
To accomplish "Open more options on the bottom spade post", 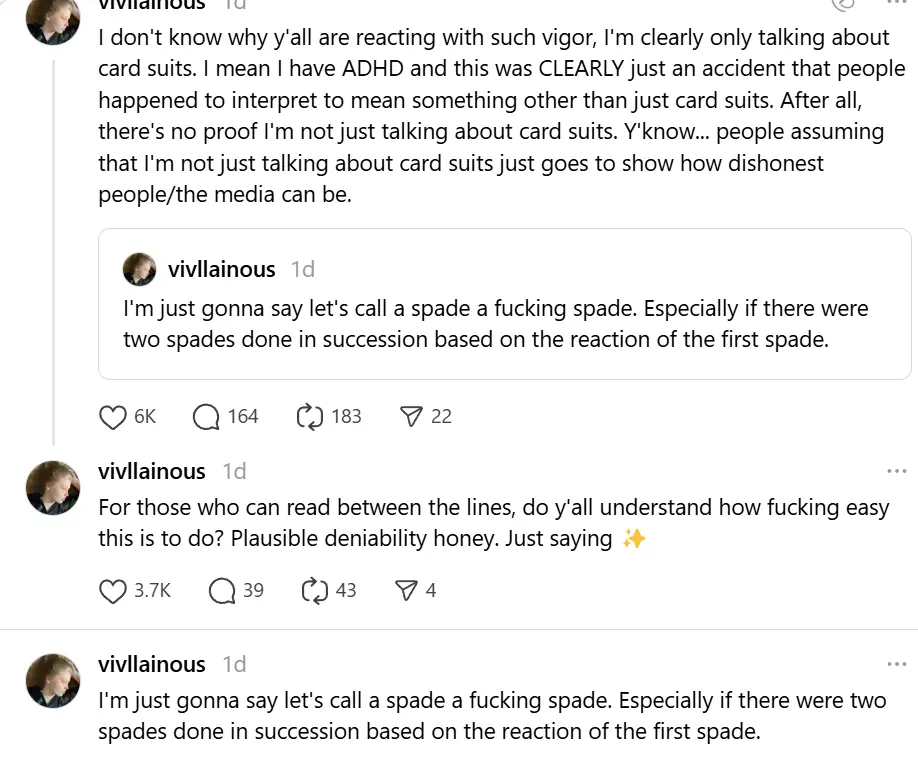I will click(x=897, y=664).
